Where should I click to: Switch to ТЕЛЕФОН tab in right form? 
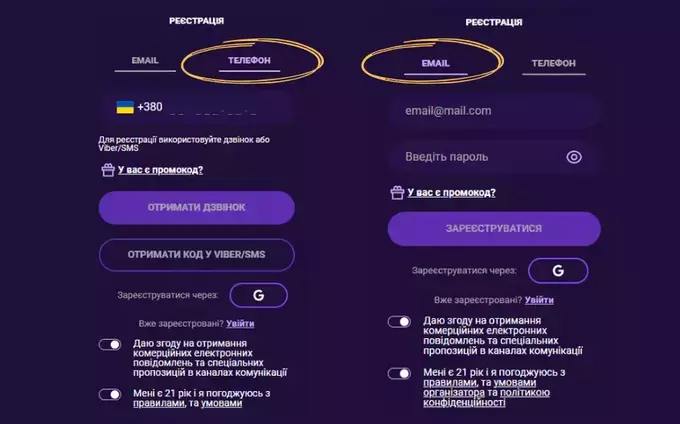click(x=553, y=63)
